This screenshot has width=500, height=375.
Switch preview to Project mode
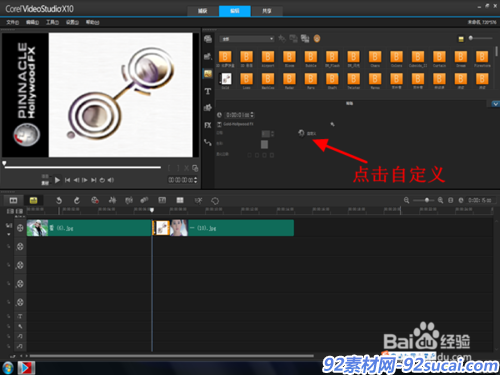(x=45, y=176)
